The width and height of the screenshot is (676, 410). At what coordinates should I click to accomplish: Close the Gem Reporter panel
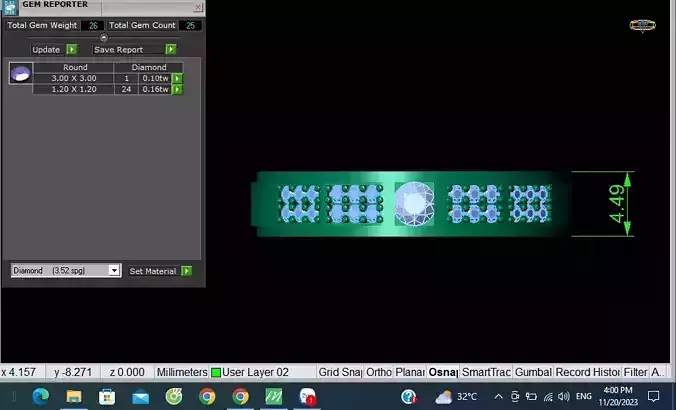(198, 7)
